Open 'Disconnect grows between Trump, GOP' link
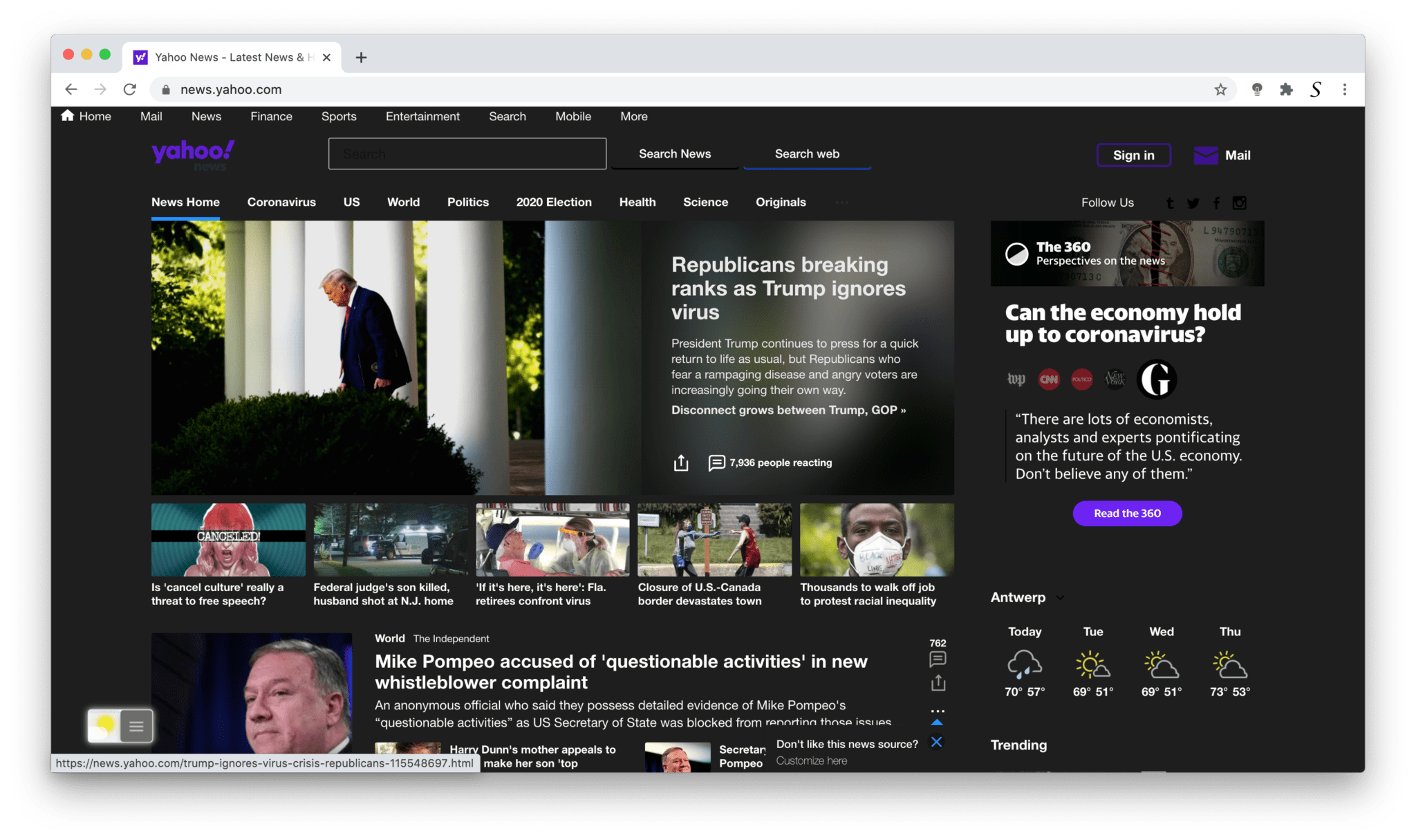The height and width of the screenshot is (840, 1416). pos(788,409)
